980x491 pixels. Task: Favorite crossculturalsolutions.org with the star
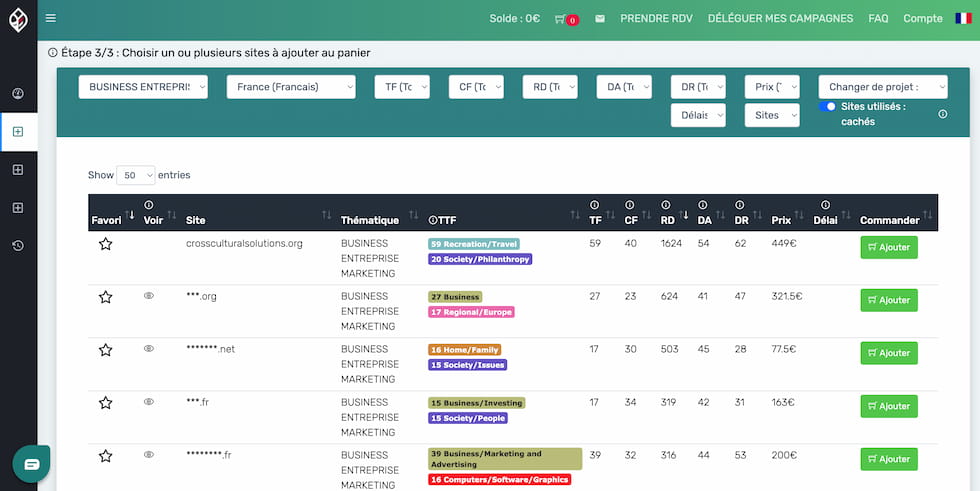pos(106,244)
